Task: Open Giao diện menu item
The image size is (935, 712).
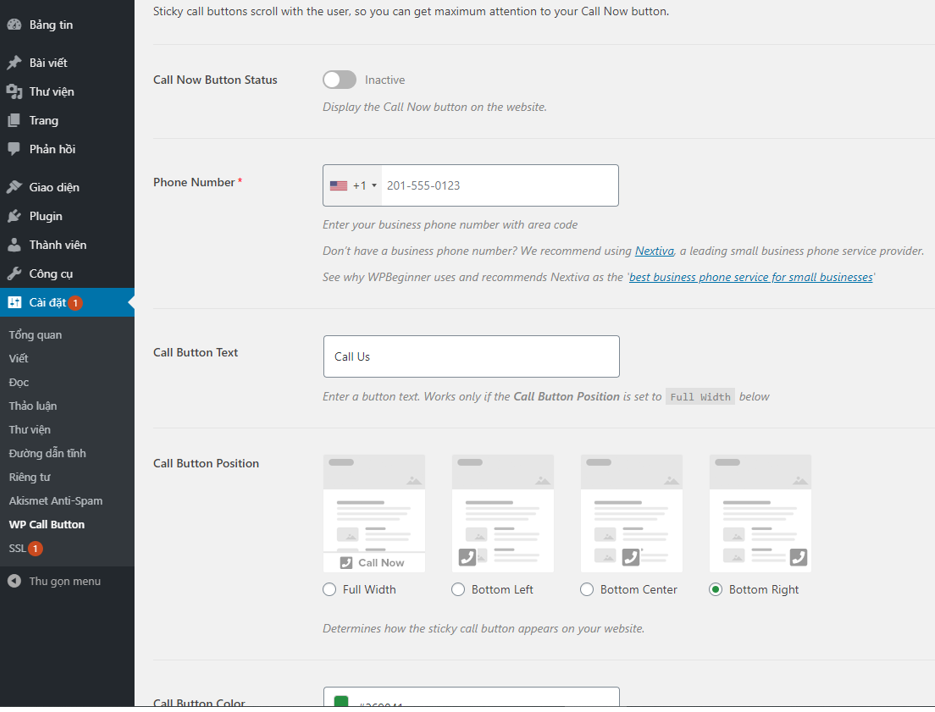Action: [67, 187]
